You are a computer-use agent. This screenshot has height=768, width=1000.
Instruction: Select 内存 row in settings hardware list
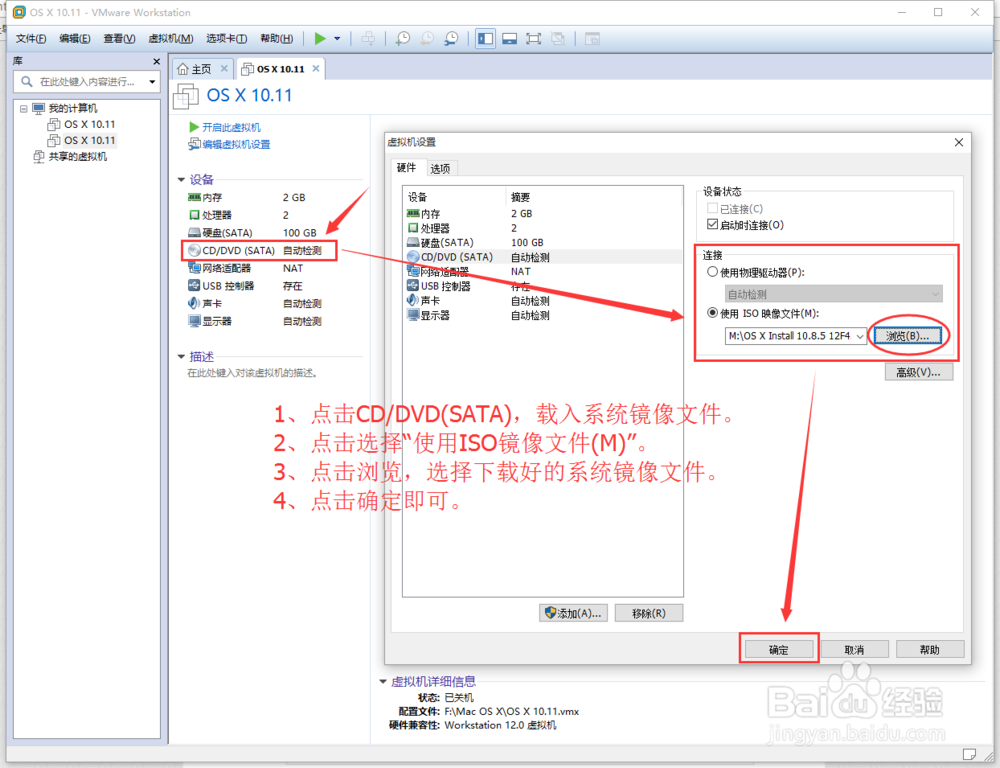(x=543, y=214)
